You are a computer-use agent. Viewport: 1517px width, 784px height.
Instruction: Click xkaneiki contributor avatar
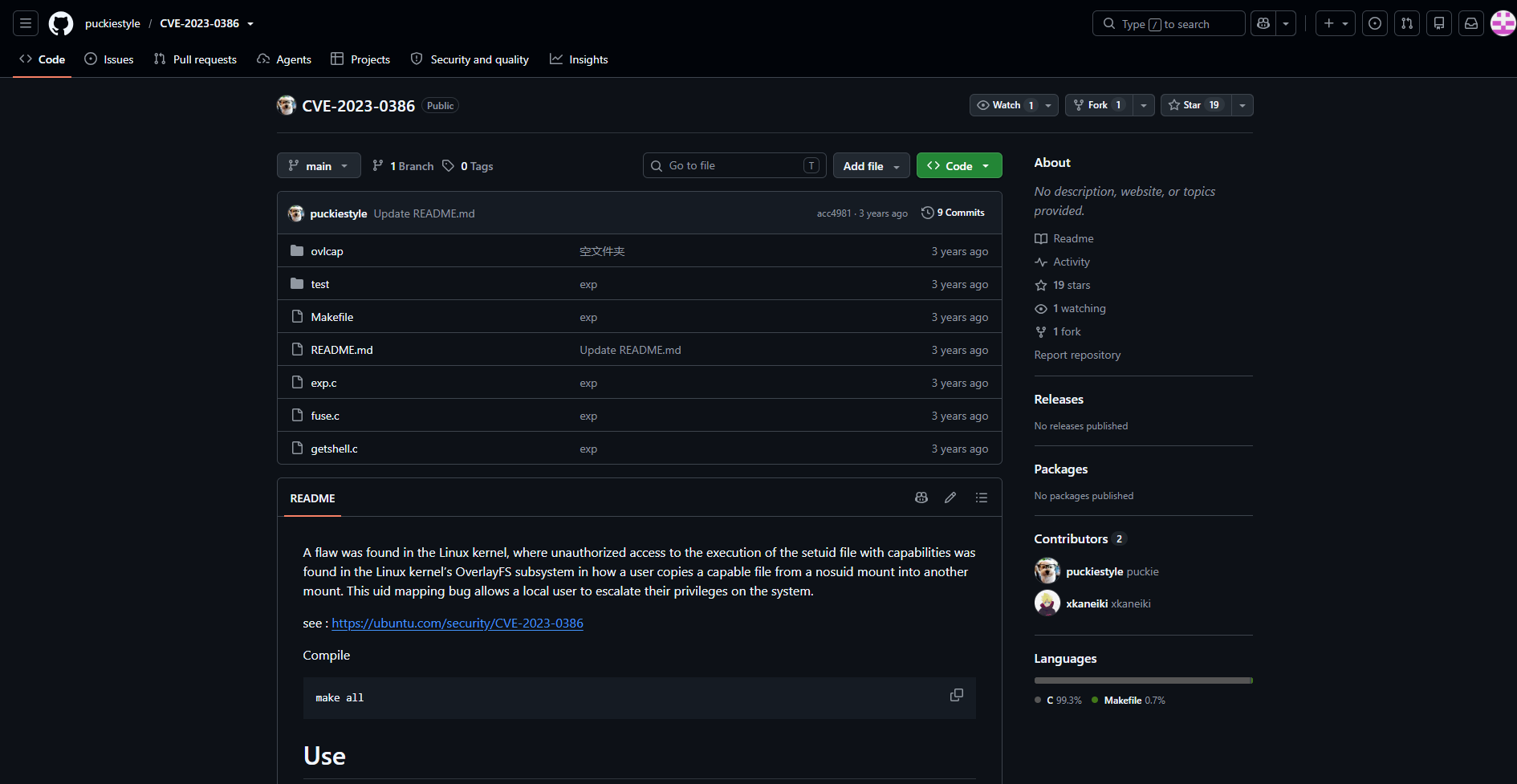pyautogui.click(x=1047, y=603)
